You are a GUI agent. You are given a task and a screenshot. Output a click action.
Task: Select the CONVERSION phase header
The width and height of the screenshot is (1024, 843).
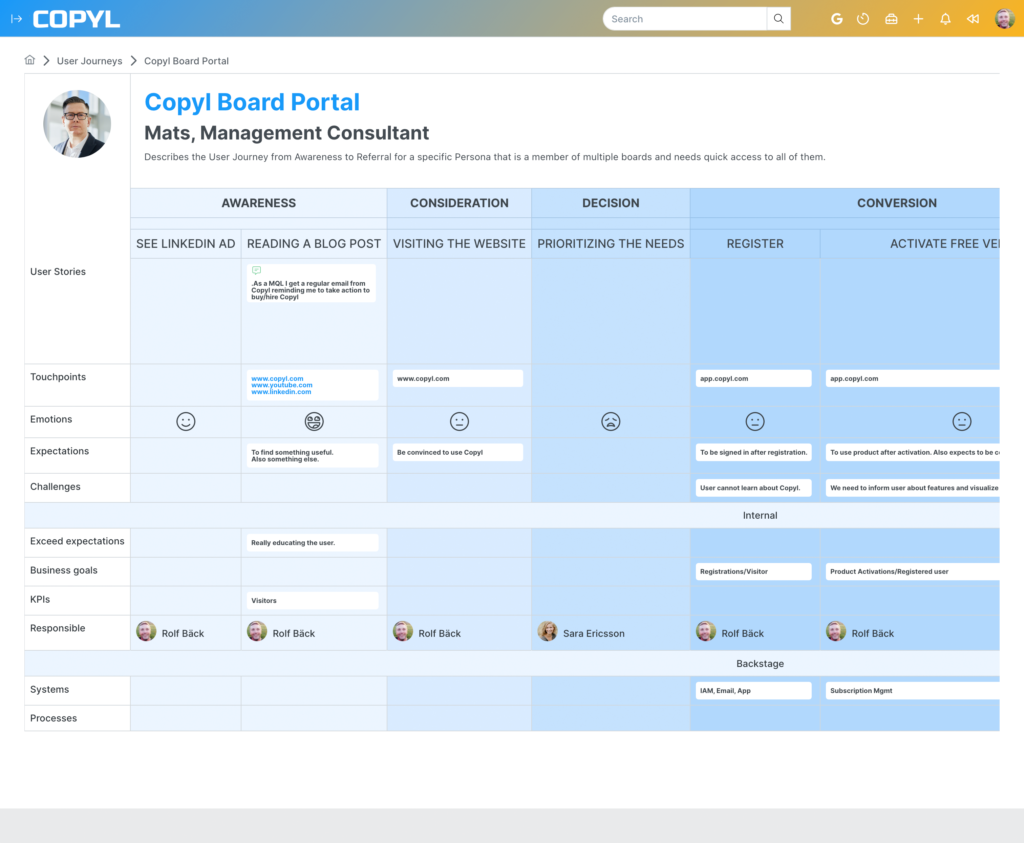[897, 203]
